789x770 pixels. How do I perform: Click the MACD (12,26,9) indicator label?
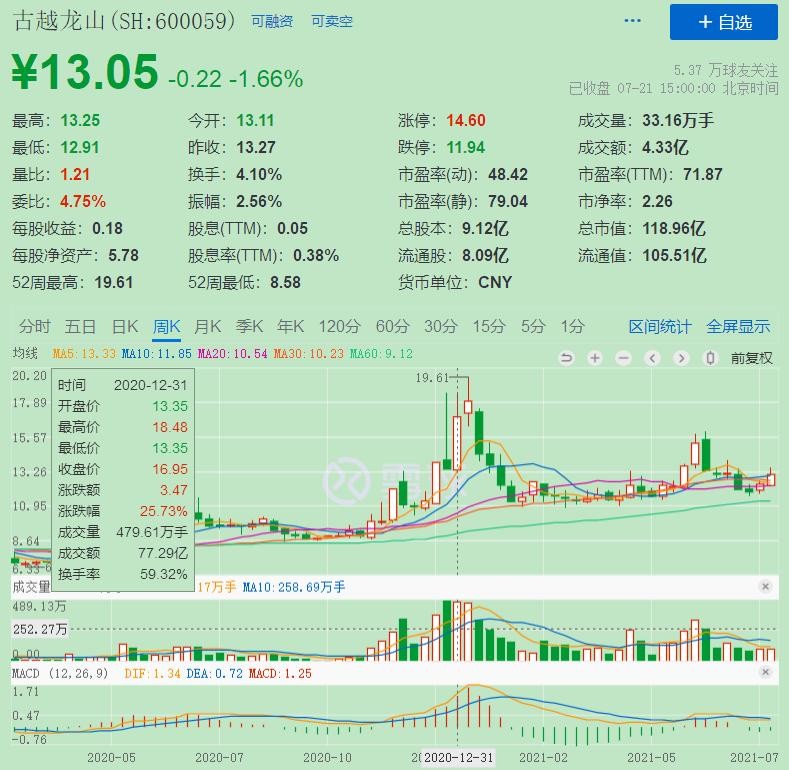(60, 673)
